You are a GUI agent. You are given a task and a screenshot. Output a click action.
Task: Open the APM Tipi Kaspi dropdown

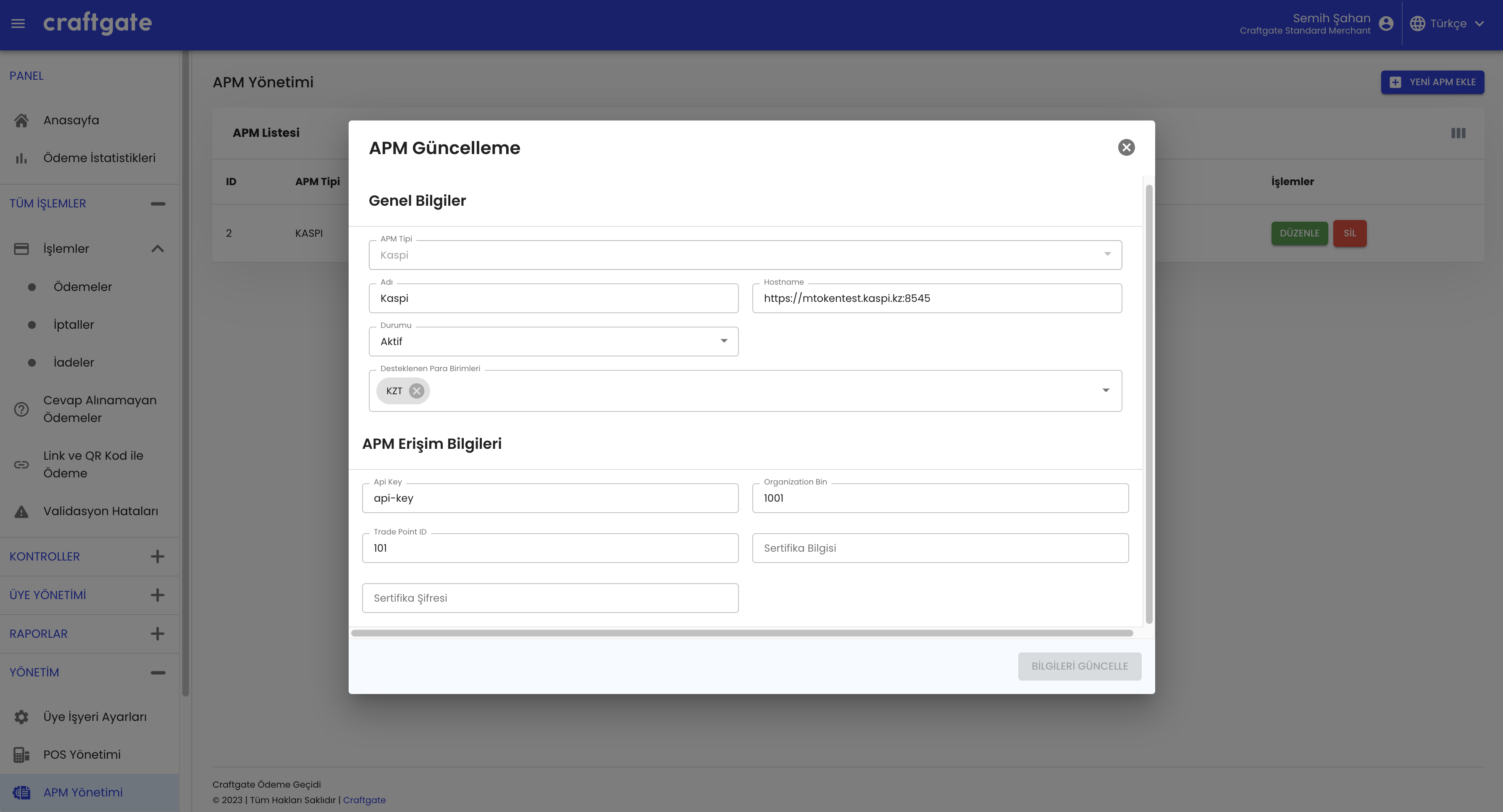(x=745, y=255)
